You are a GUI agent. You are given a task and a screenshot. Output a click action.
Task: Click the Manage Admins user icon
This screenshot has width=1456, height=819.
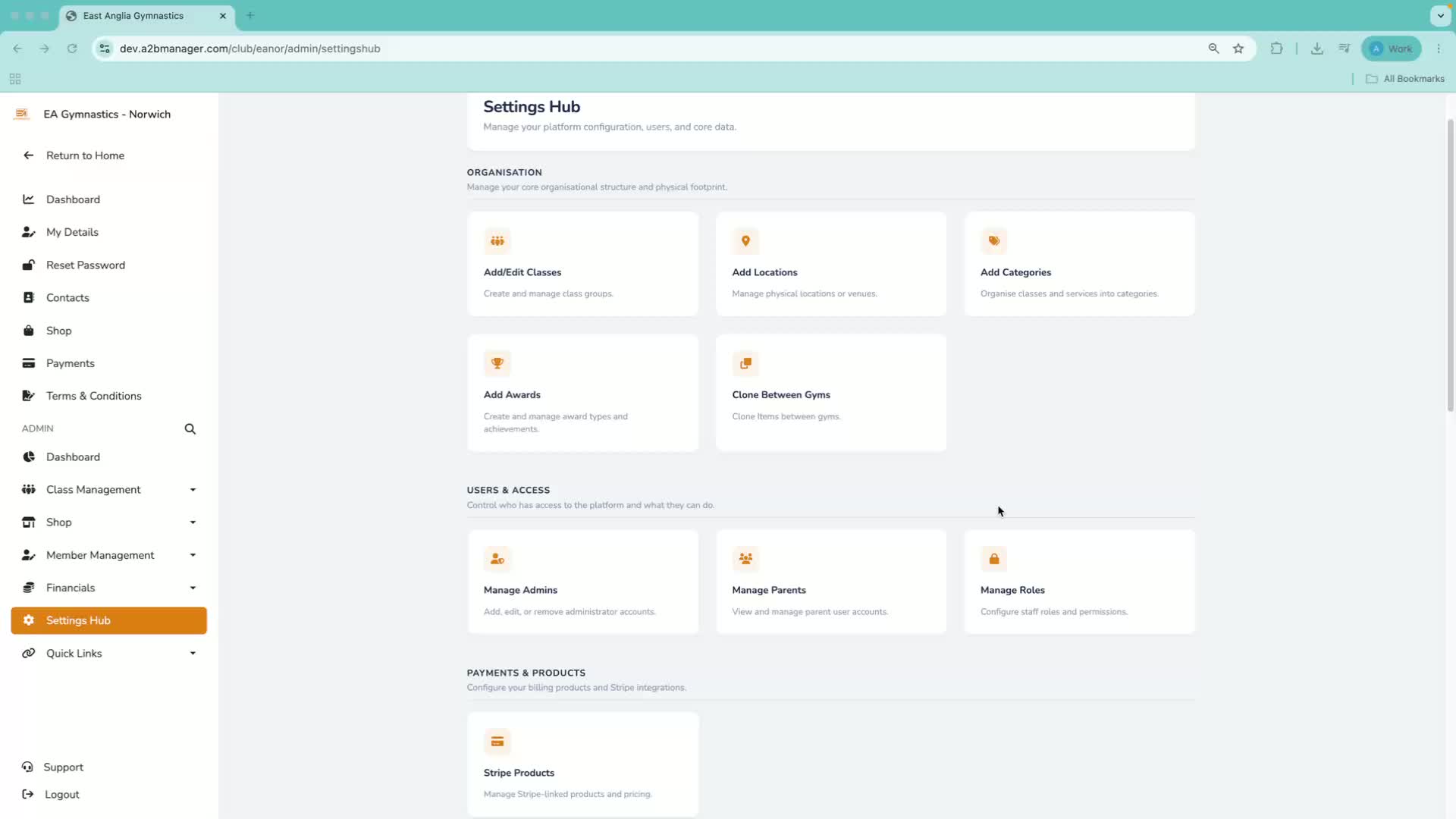click(x=497, y=559)
